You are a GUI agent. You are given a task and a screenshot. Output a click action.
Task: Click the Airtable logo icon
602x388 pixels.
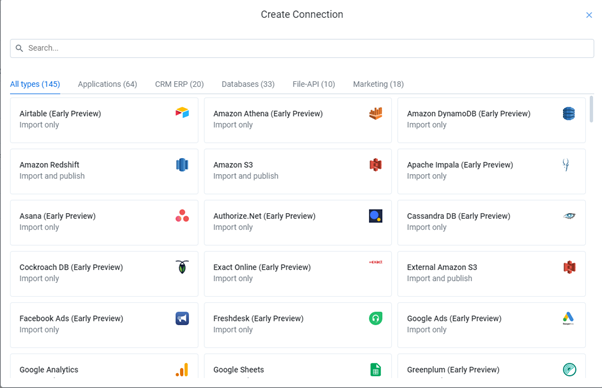click(182, 113)
